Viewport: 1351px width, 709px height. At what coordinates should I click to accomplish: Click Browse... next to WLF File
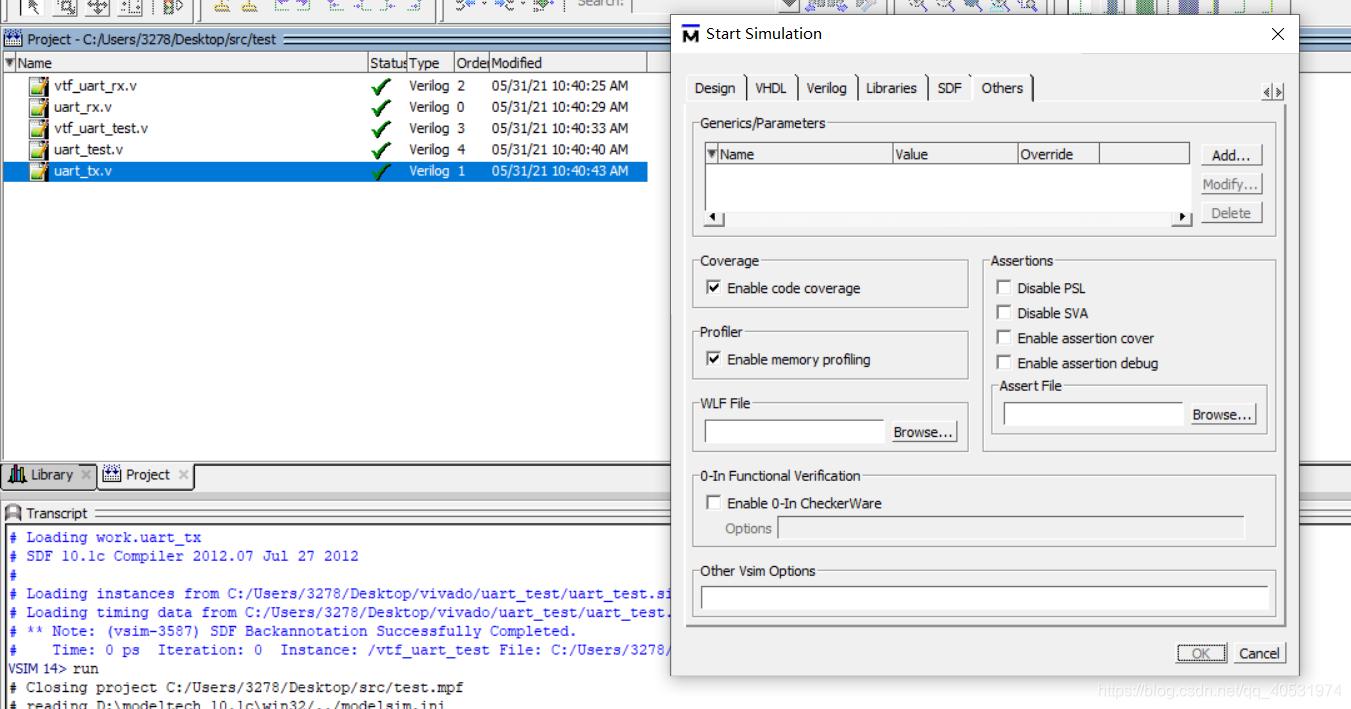924,432
